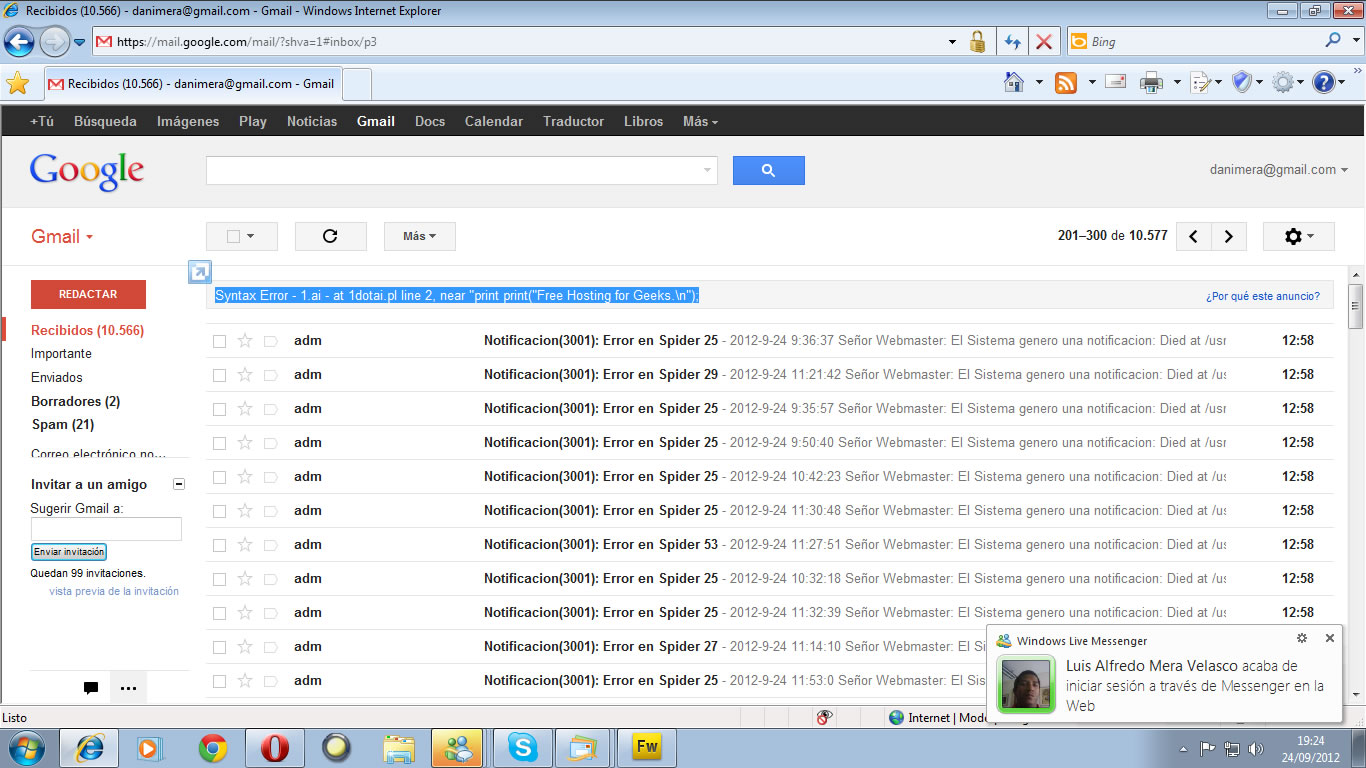1366x768 pixels.
Task: Click the Enviar invitación button
Action: 69,552
